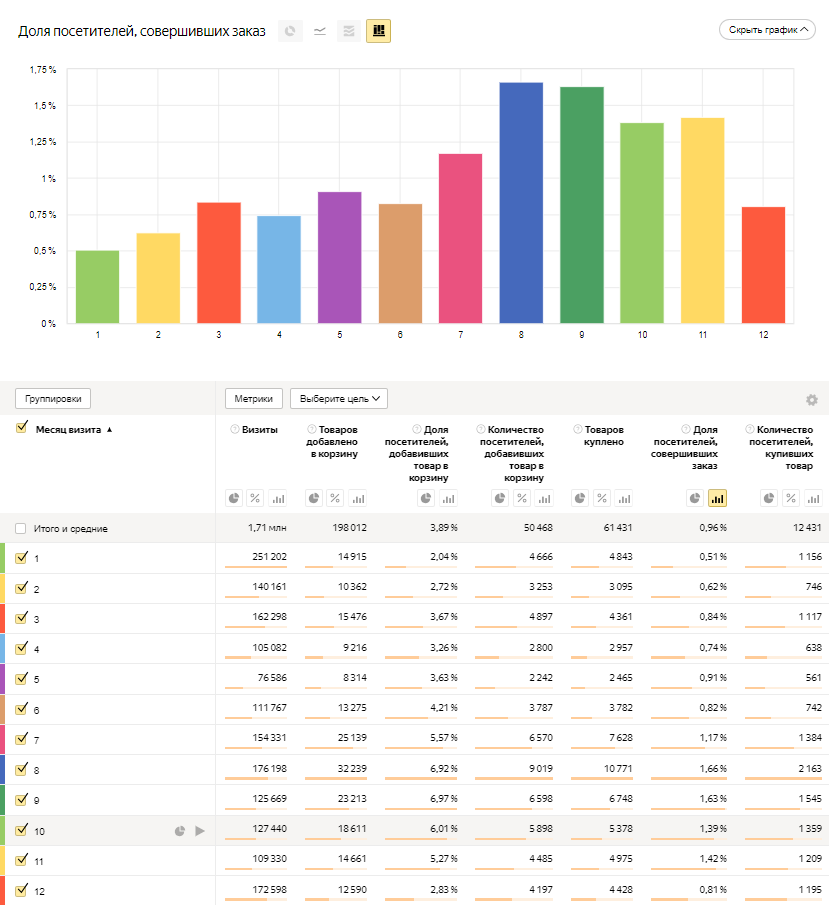Open the Метрики menu
Image resolution: width=829 pixels, height=914 pixels.
tap(254, 398)
